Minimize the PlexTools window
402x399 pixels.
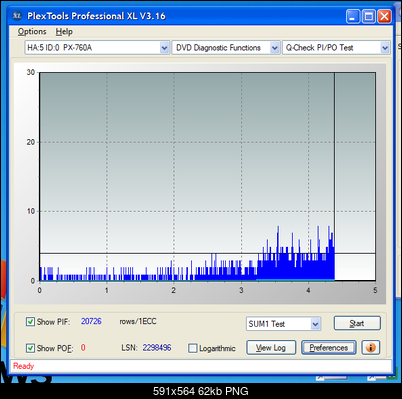tap(353, 16)
